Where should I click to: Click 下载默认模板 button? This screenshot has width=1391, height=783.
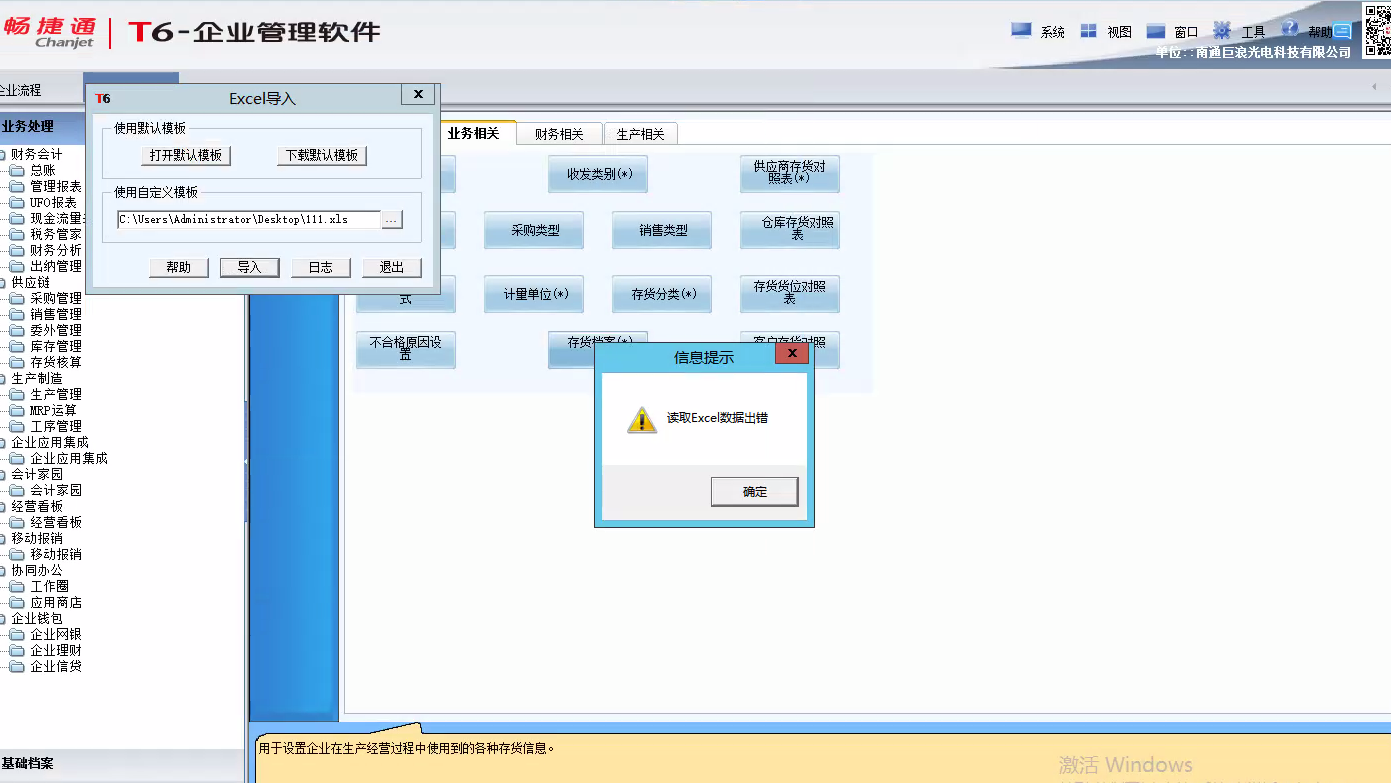(322, 155)
